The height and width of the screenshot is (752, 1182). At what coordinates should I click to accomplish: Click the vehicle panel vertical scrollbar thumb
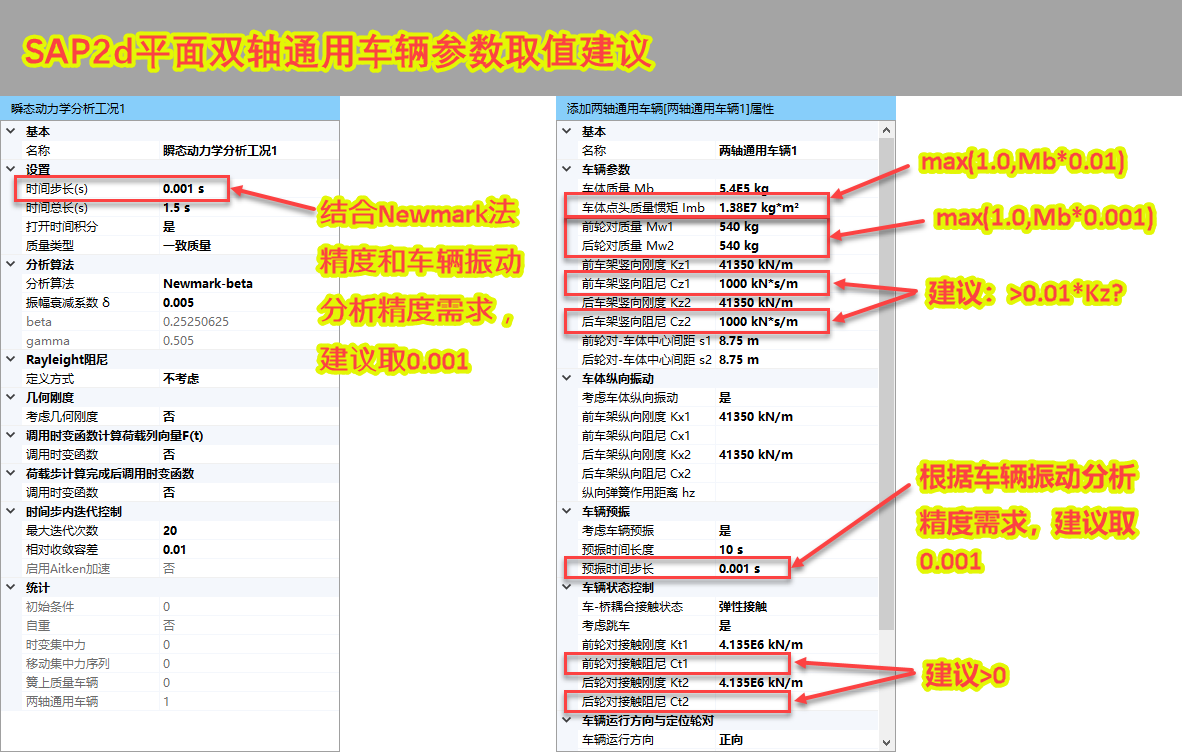pos(886,384)
